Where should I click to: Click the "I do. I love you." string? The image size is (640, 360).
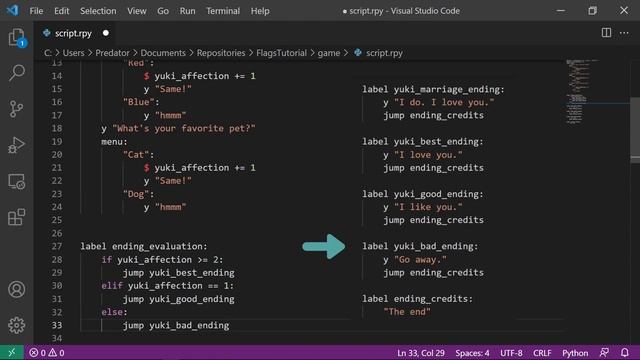pos(444,102)
